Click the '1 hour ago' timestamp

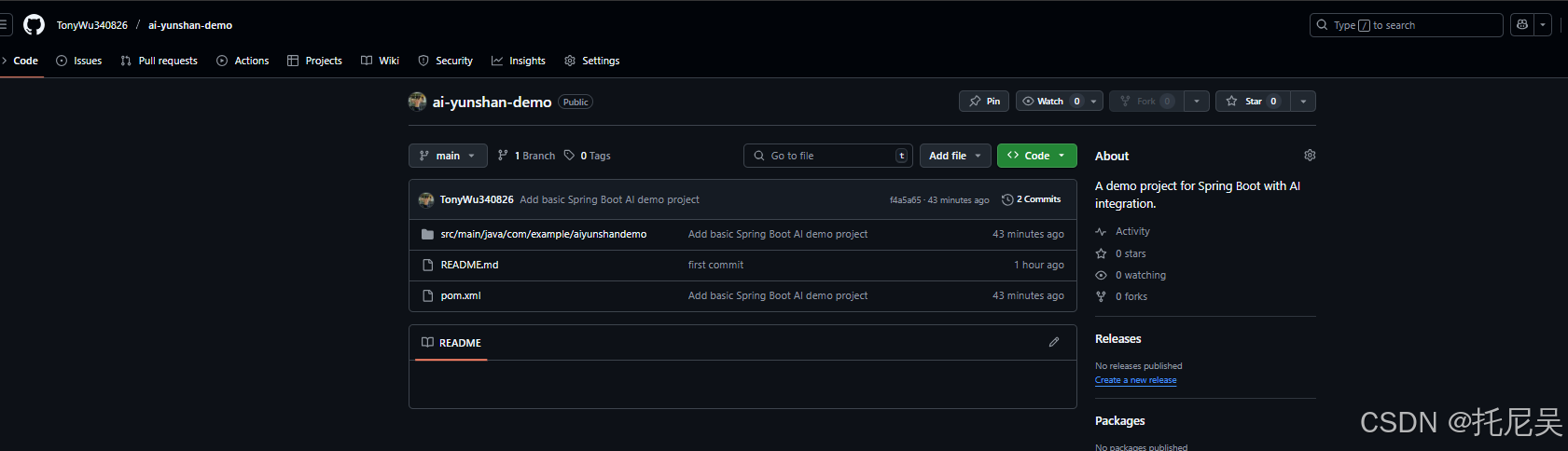point(1039,265)
